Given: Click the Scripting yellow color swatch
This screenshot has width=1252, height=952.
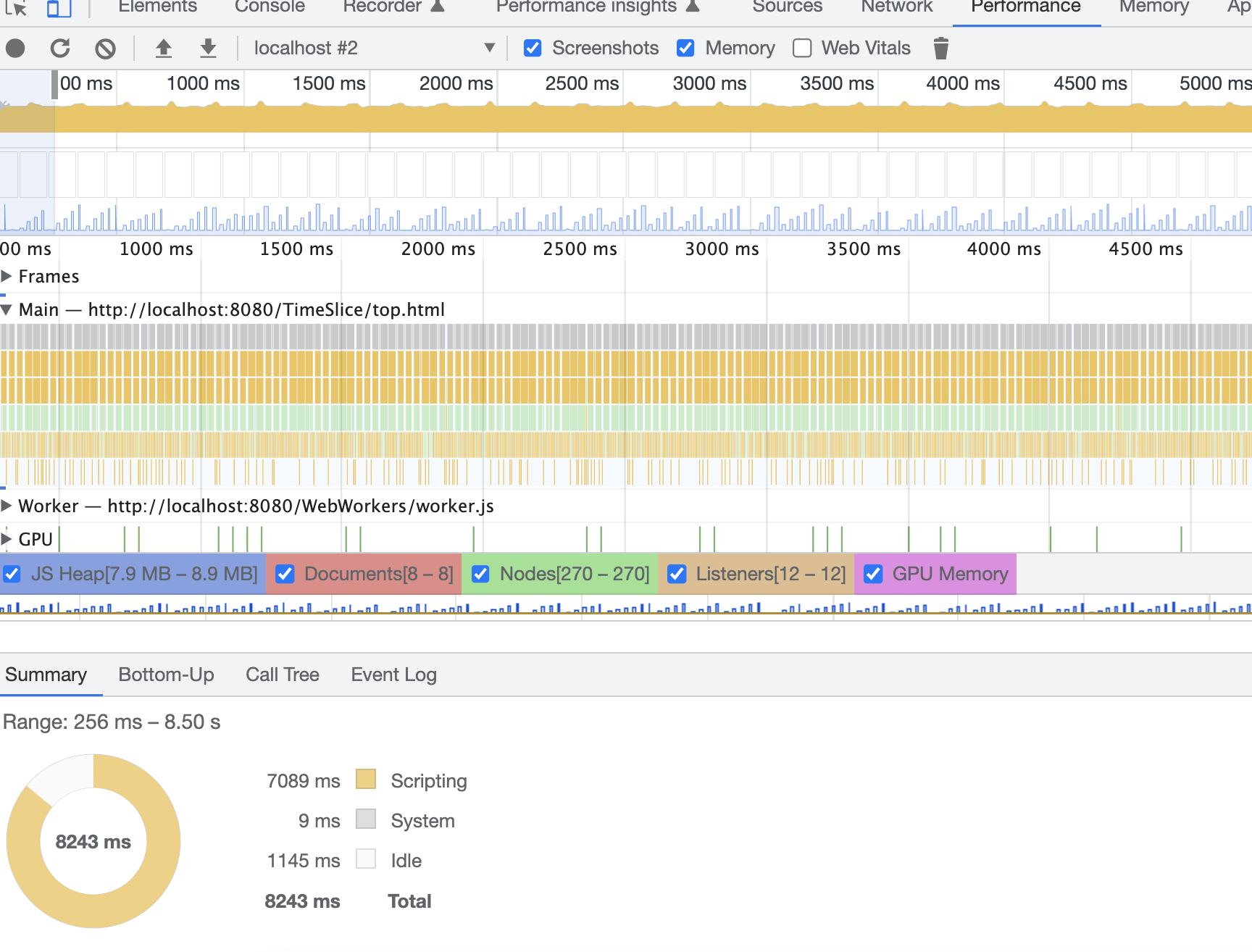Looking at the screenshot, I should tap(366, 780).
